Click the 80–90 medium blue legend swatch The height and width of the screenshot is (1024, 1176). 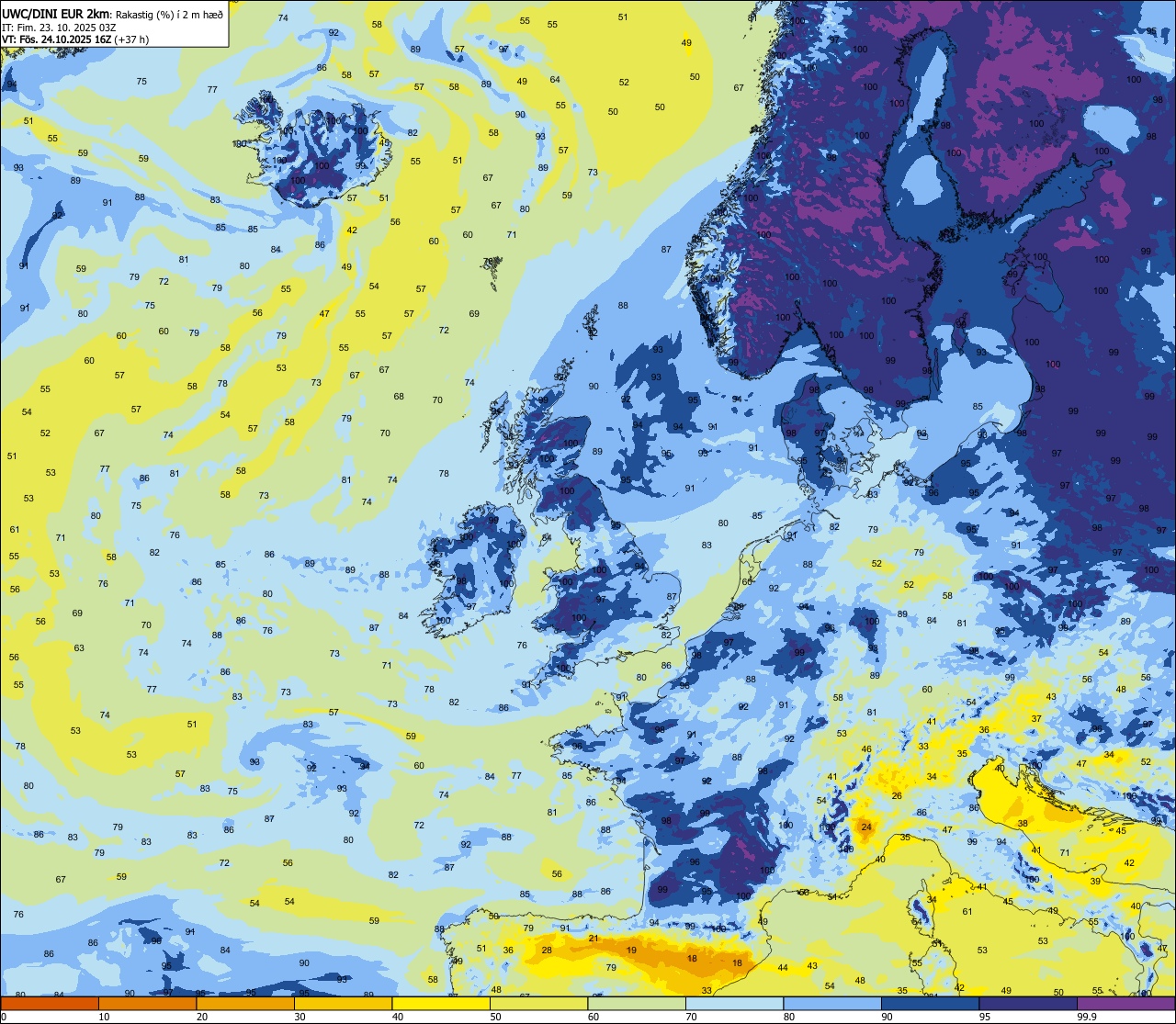click(x=832, y=1004)
